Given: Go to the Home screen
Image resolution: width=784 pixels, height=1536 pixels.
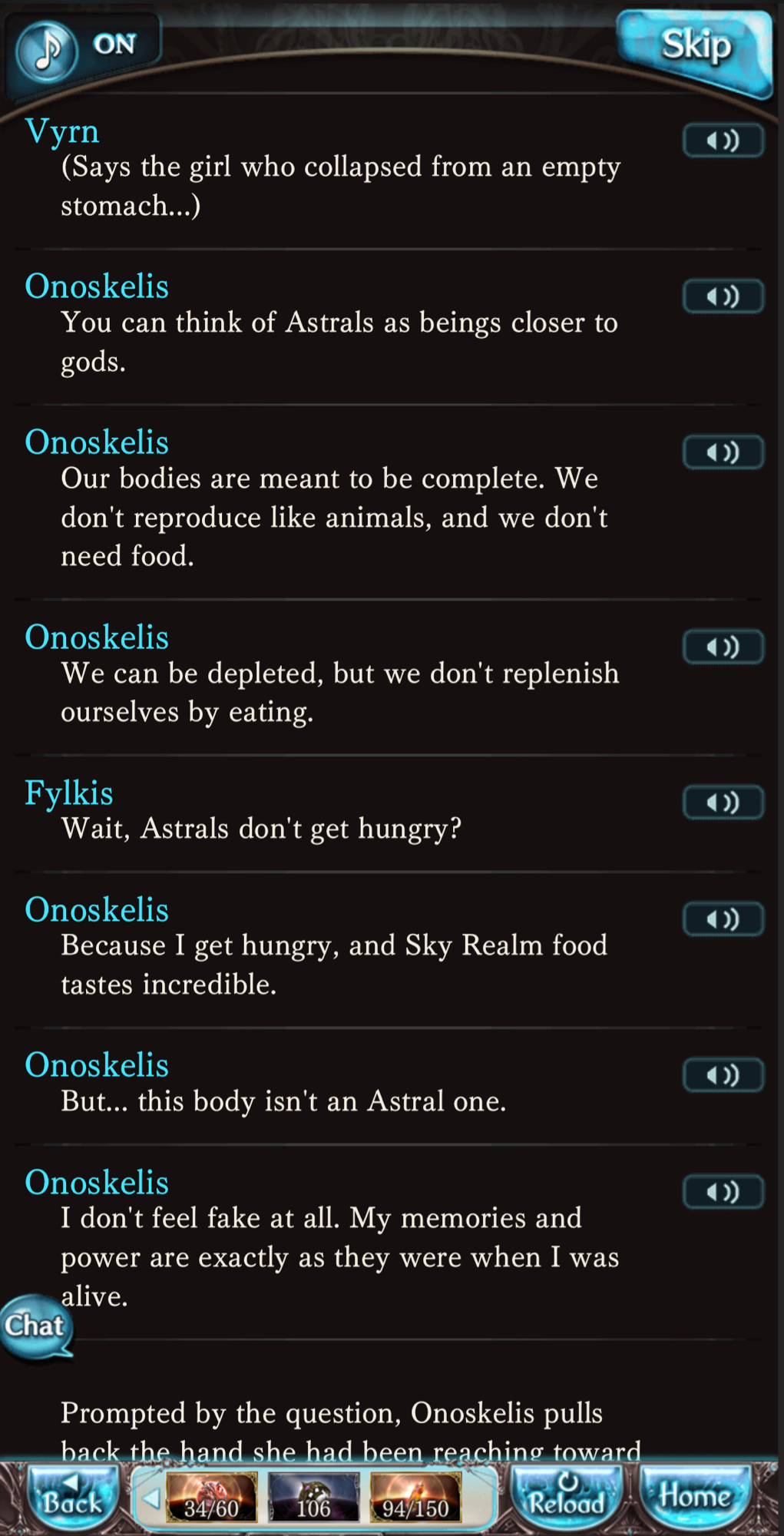Looking at the screenshot, I should (695, 1497).
